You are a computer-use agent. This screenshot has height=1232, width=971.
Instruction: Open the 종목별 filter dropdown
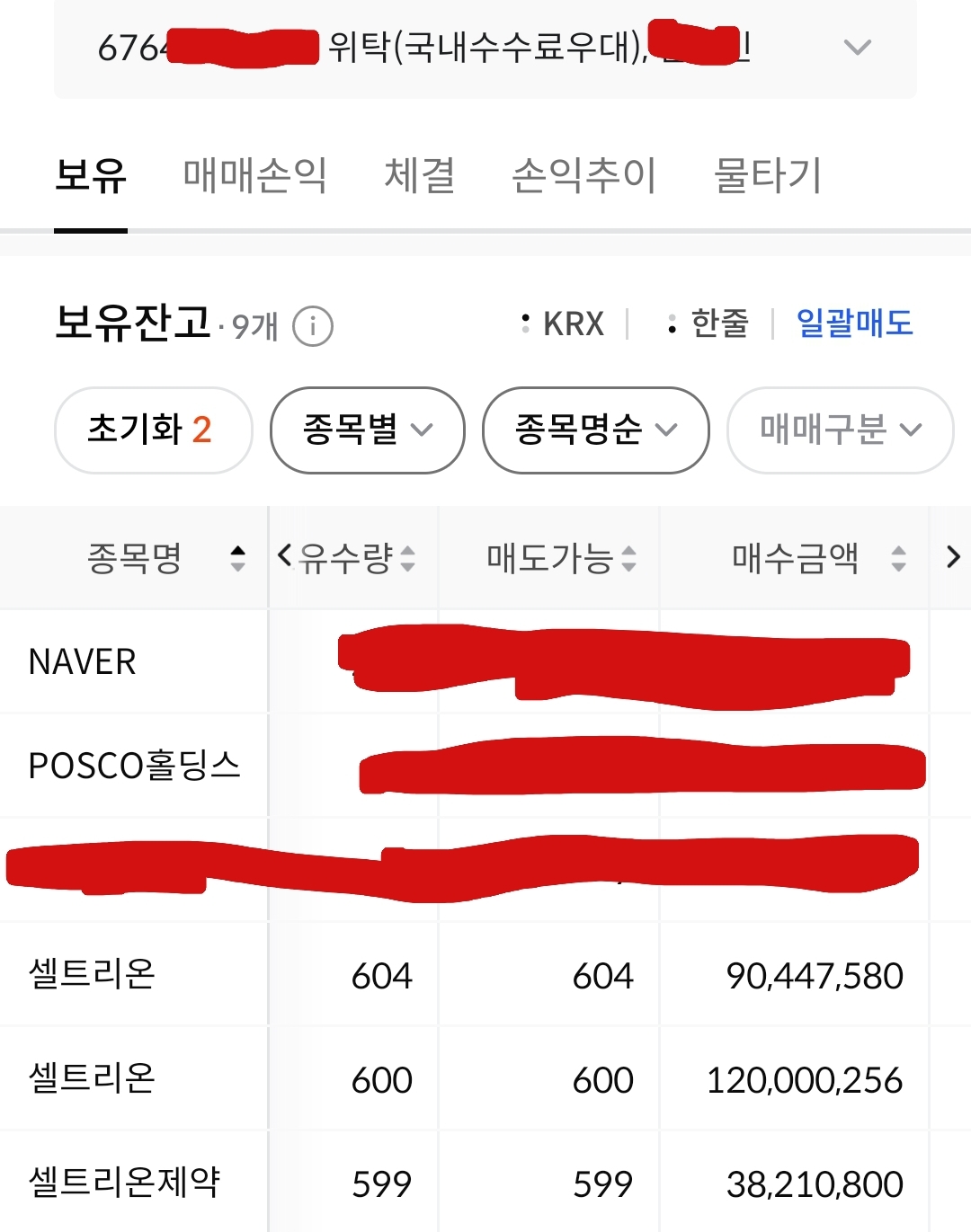click(x=367, y=430)
